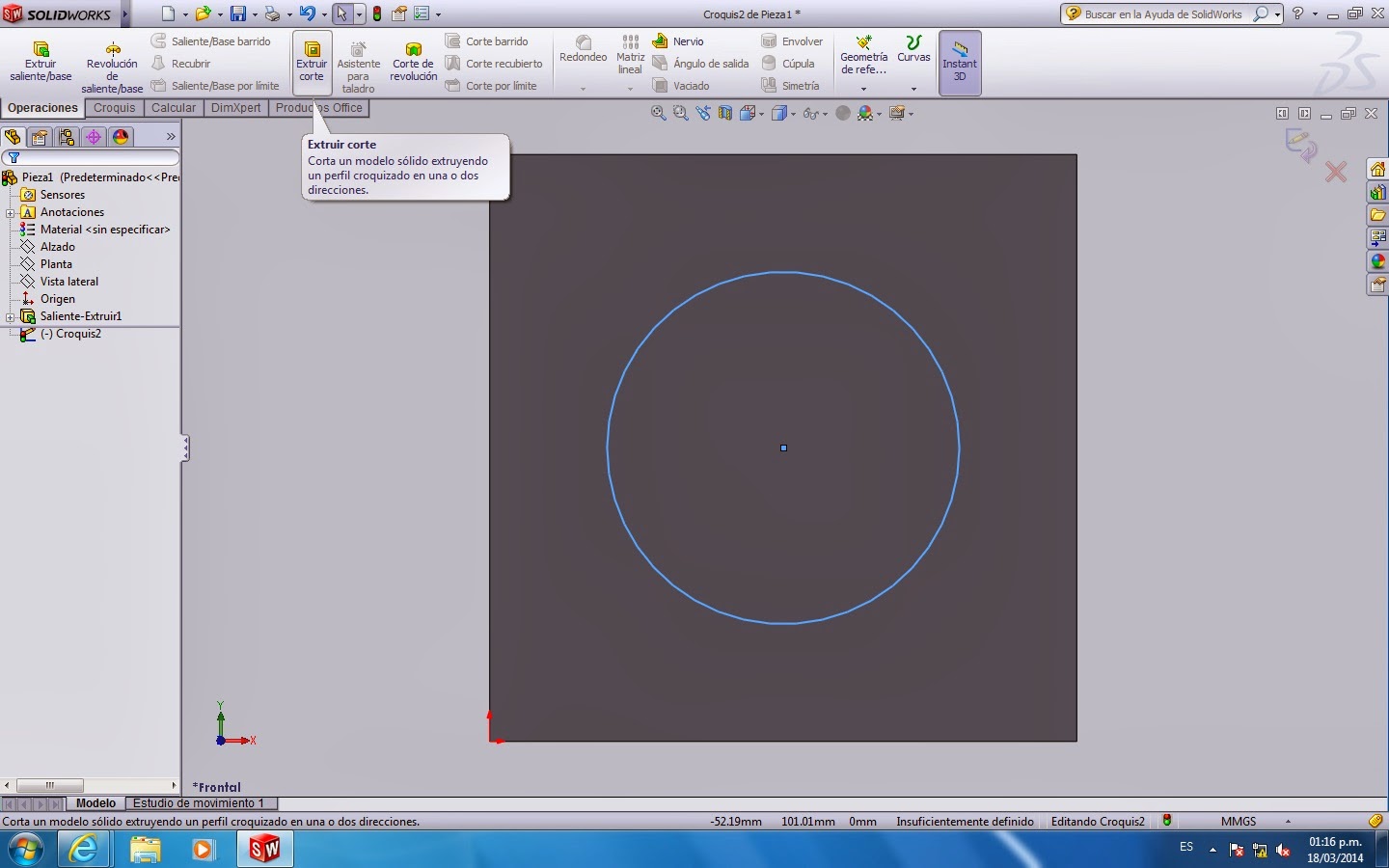Click the Zoom encuadre icon

tap(680, 113)
